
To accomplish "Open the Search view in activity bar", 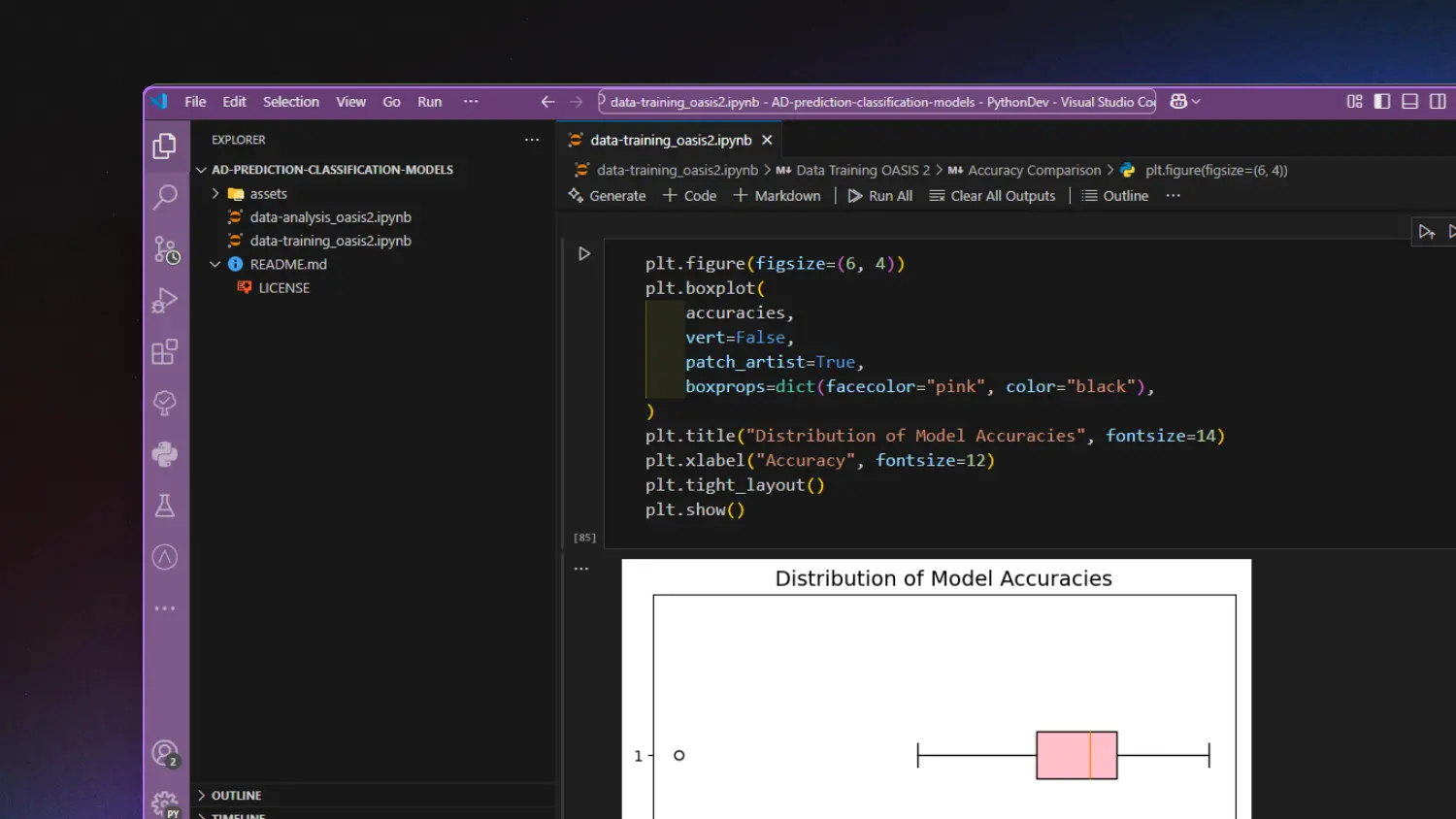I will pos(165,197).
